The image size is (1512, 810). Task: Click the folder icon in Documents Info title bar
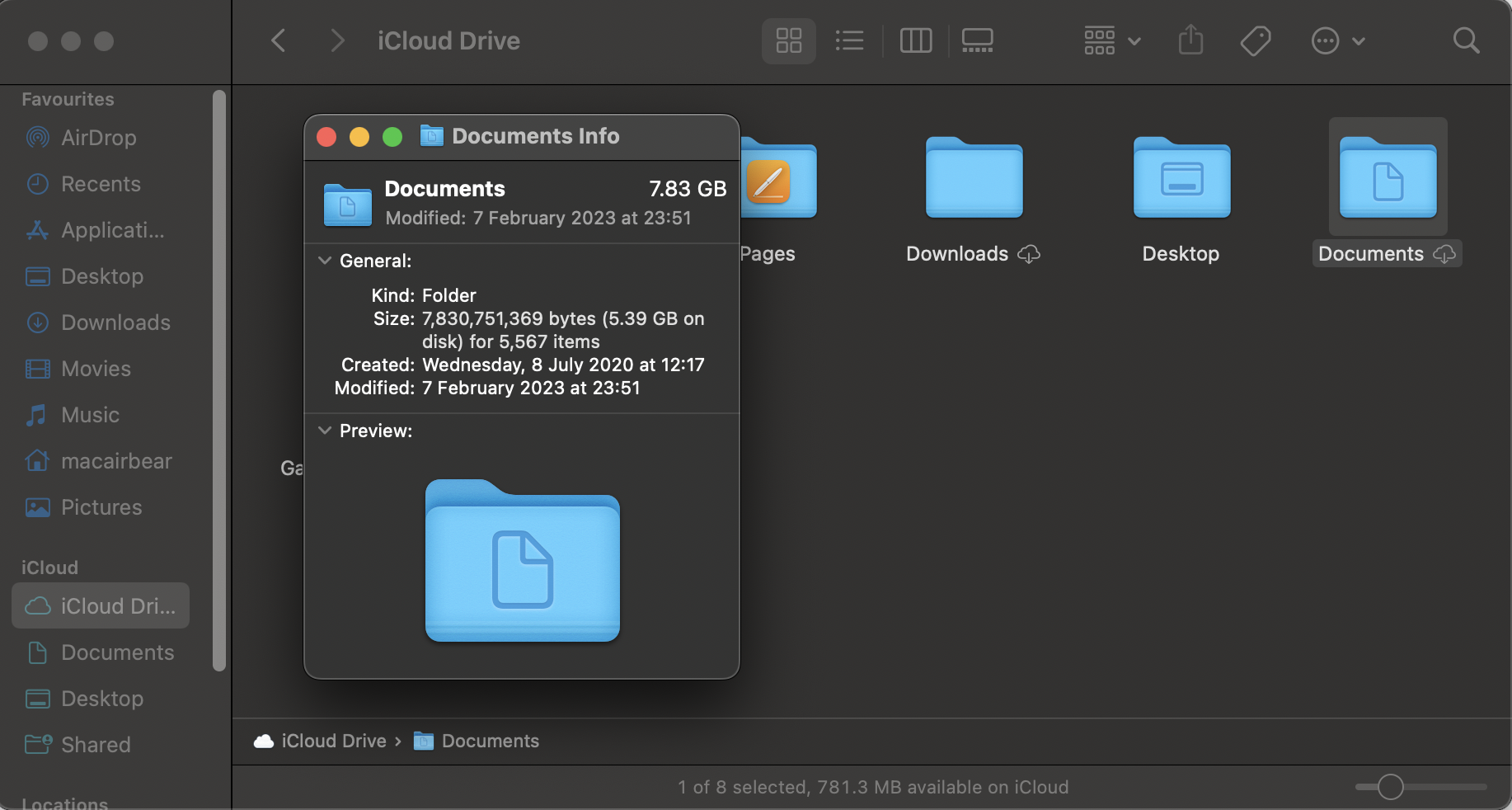click(x=432, y=135)
